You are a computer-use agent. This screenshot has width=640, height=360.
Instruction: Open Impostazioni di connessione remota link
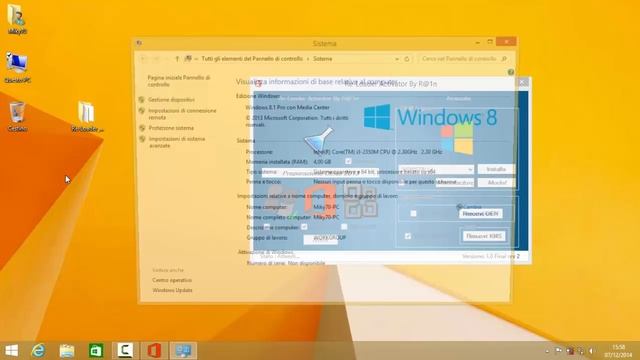tap(182, 114)
